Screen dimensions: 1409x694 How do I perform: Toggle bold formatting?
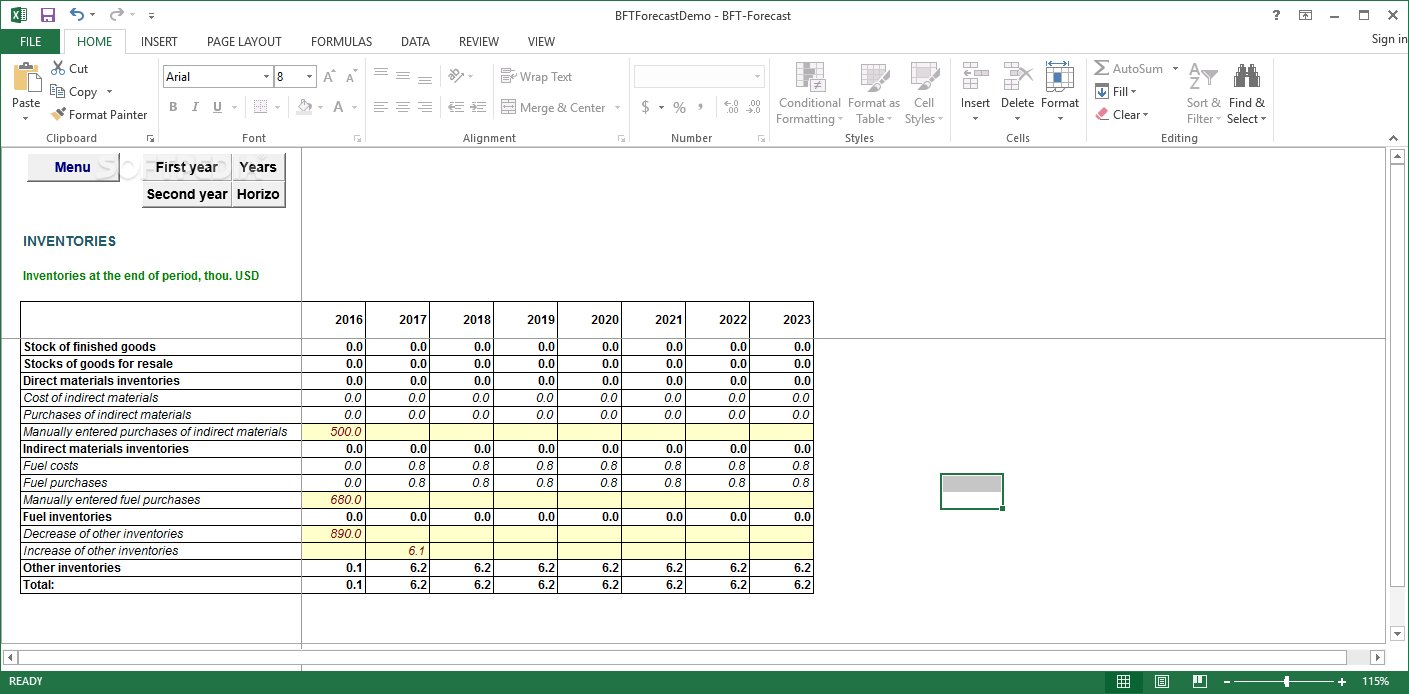(x=173, y=107)
